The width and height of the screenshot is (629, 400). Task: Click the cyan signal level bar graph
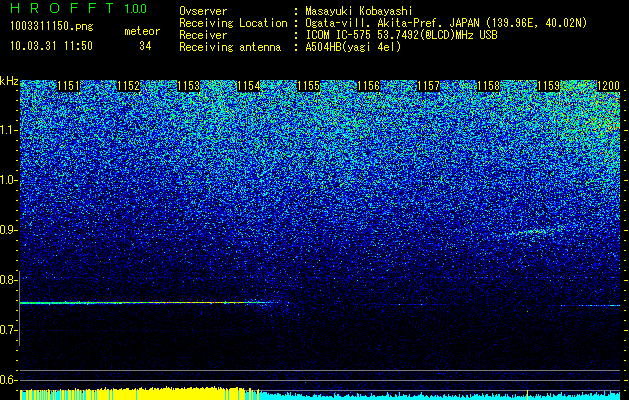pyautogui.click(x=439, y=396)
